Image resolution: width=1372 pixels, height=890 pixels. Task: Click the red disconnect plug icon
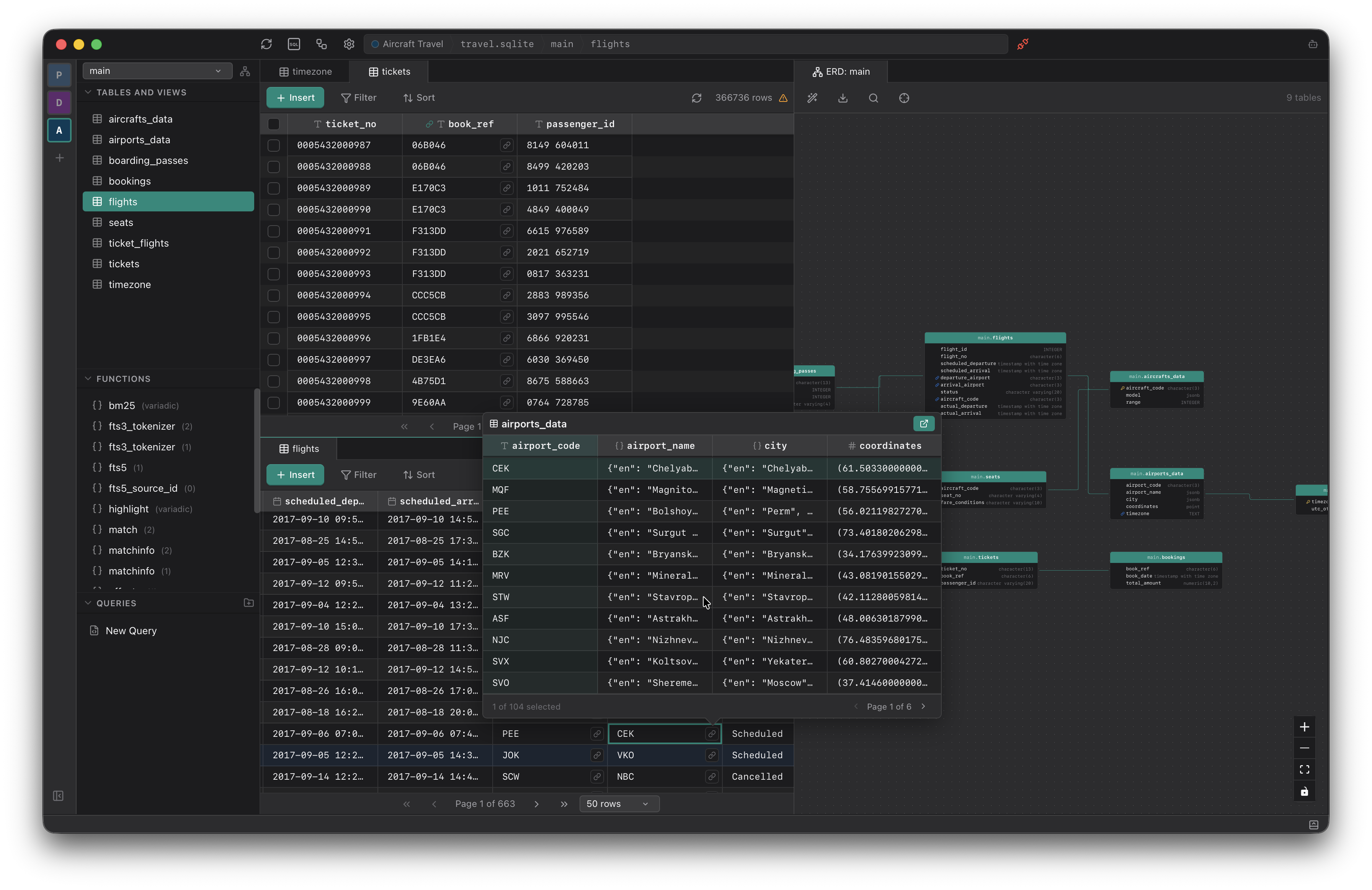point(1022,44)
